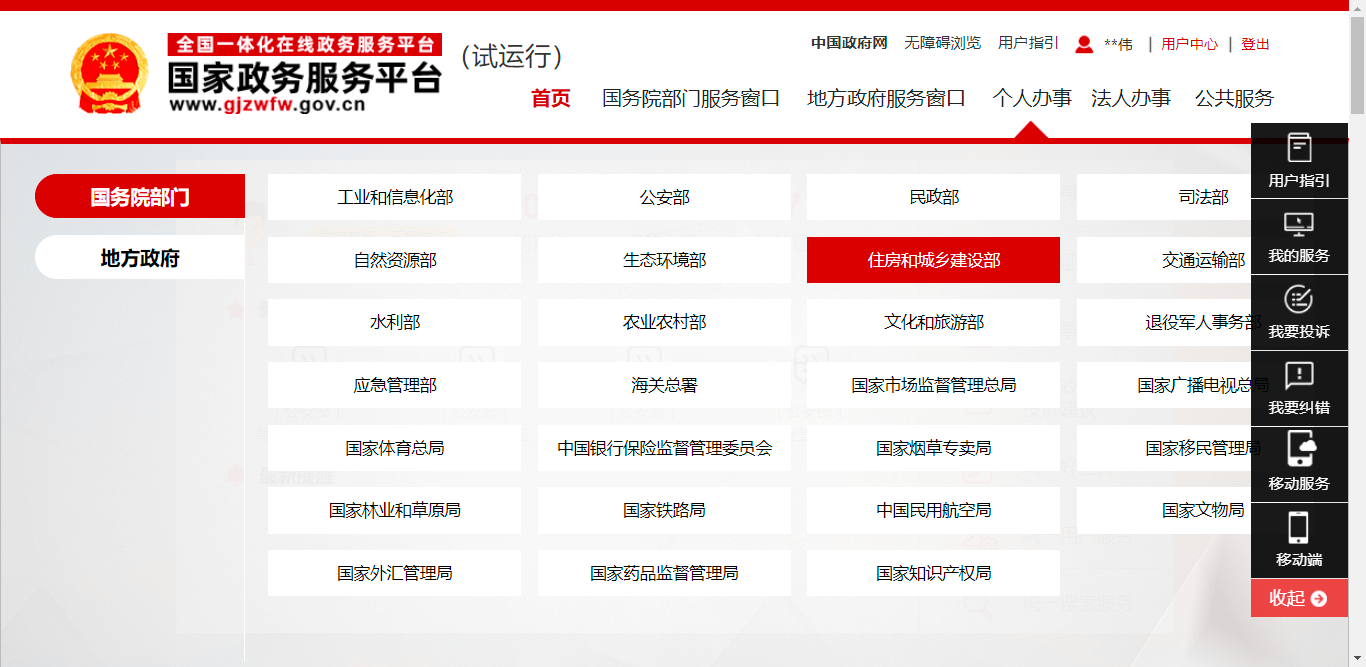Open highlighted 住房和城乡建设部 department
The image size is (1366, 667).
933,260
